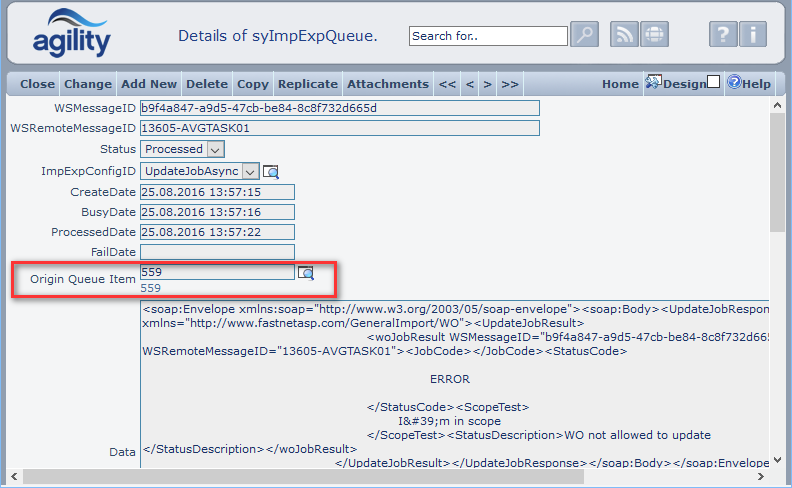Screen dimensions: 792x488
Task: Open the ImpExpConfigID dropdown UpdateJobAsync
Action: (200, 171)
